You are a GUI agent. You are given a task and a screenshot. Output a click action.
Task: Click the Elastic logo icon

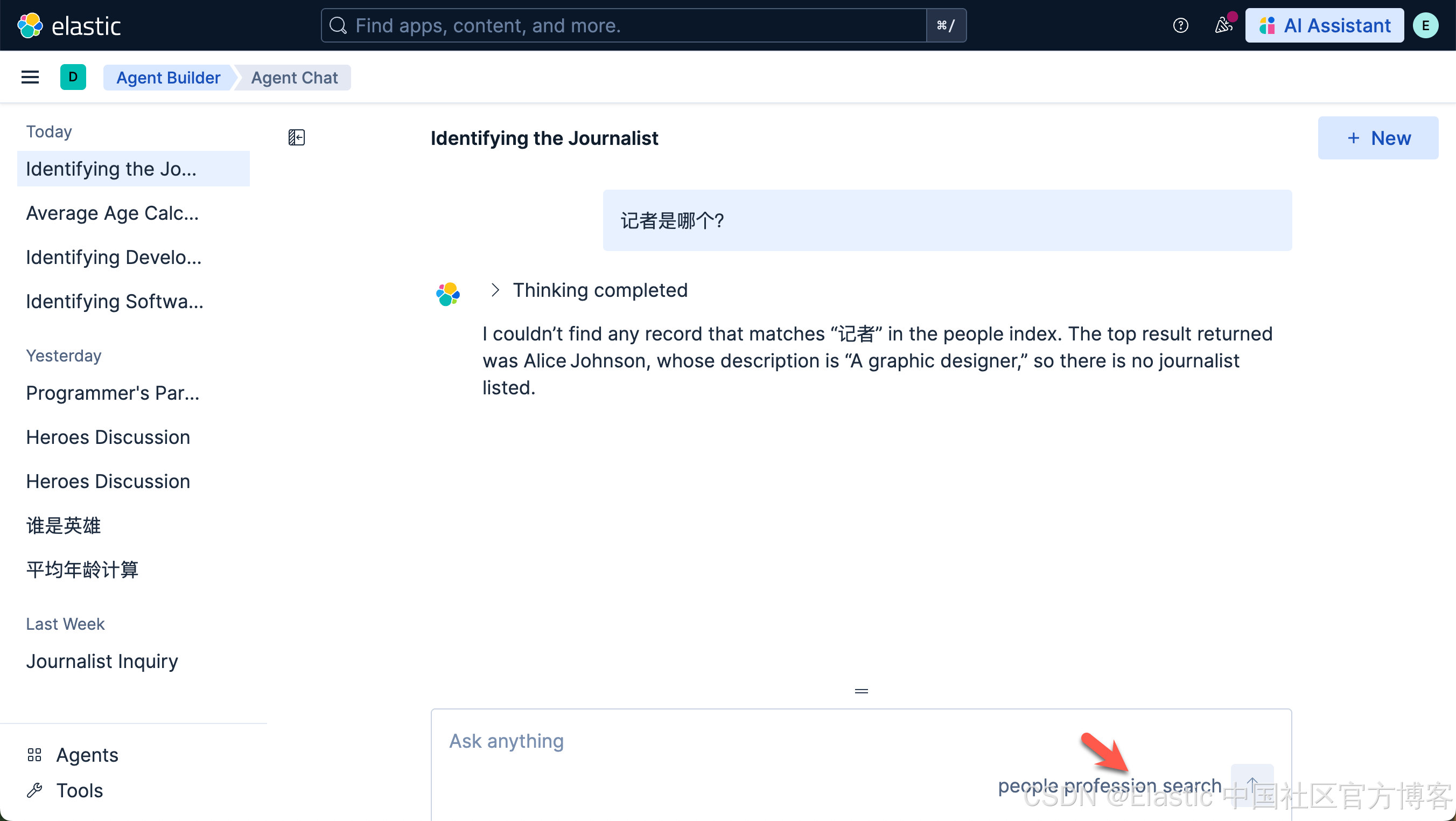point(30,25)
